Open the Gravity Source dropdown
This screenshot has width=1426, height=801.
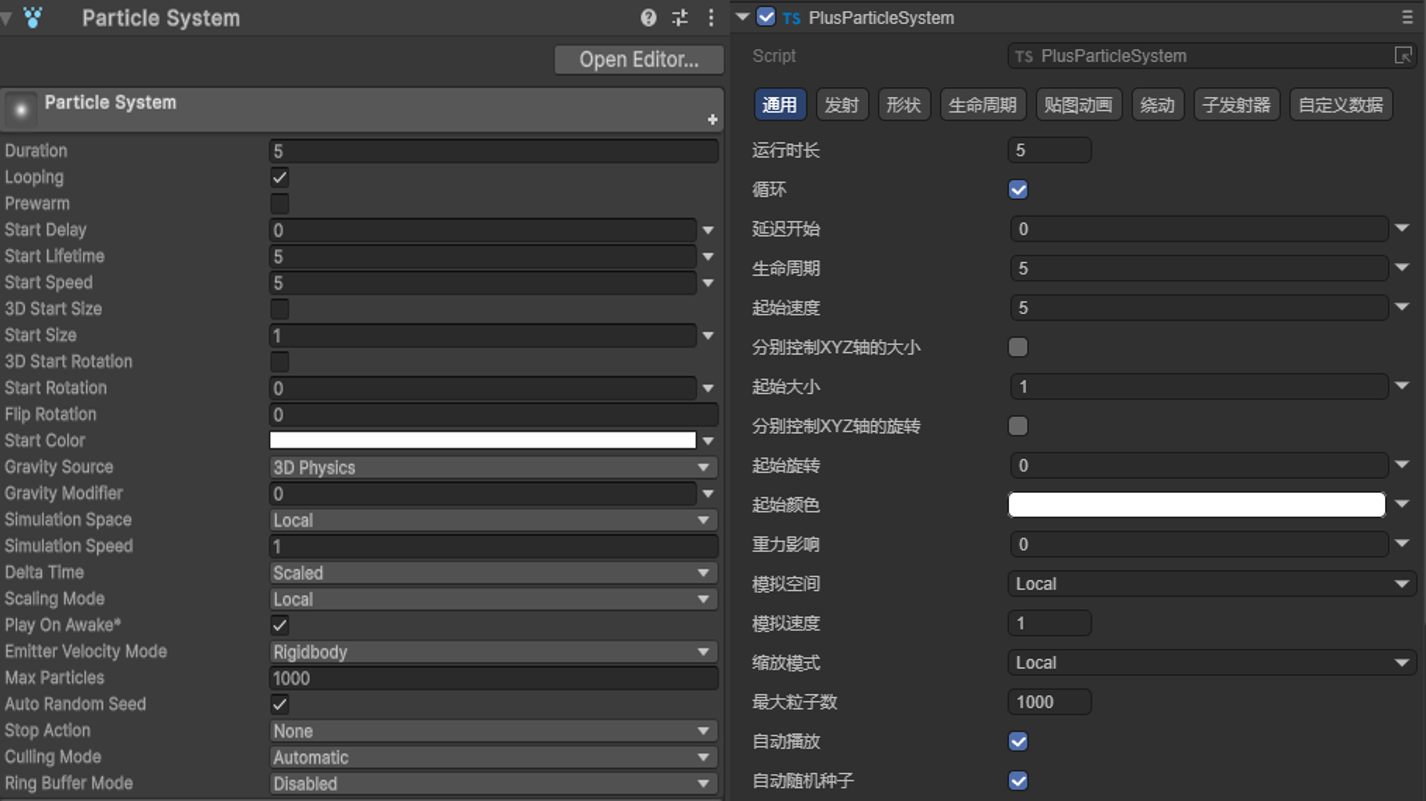pyautogui.click(x=493, y=467)
